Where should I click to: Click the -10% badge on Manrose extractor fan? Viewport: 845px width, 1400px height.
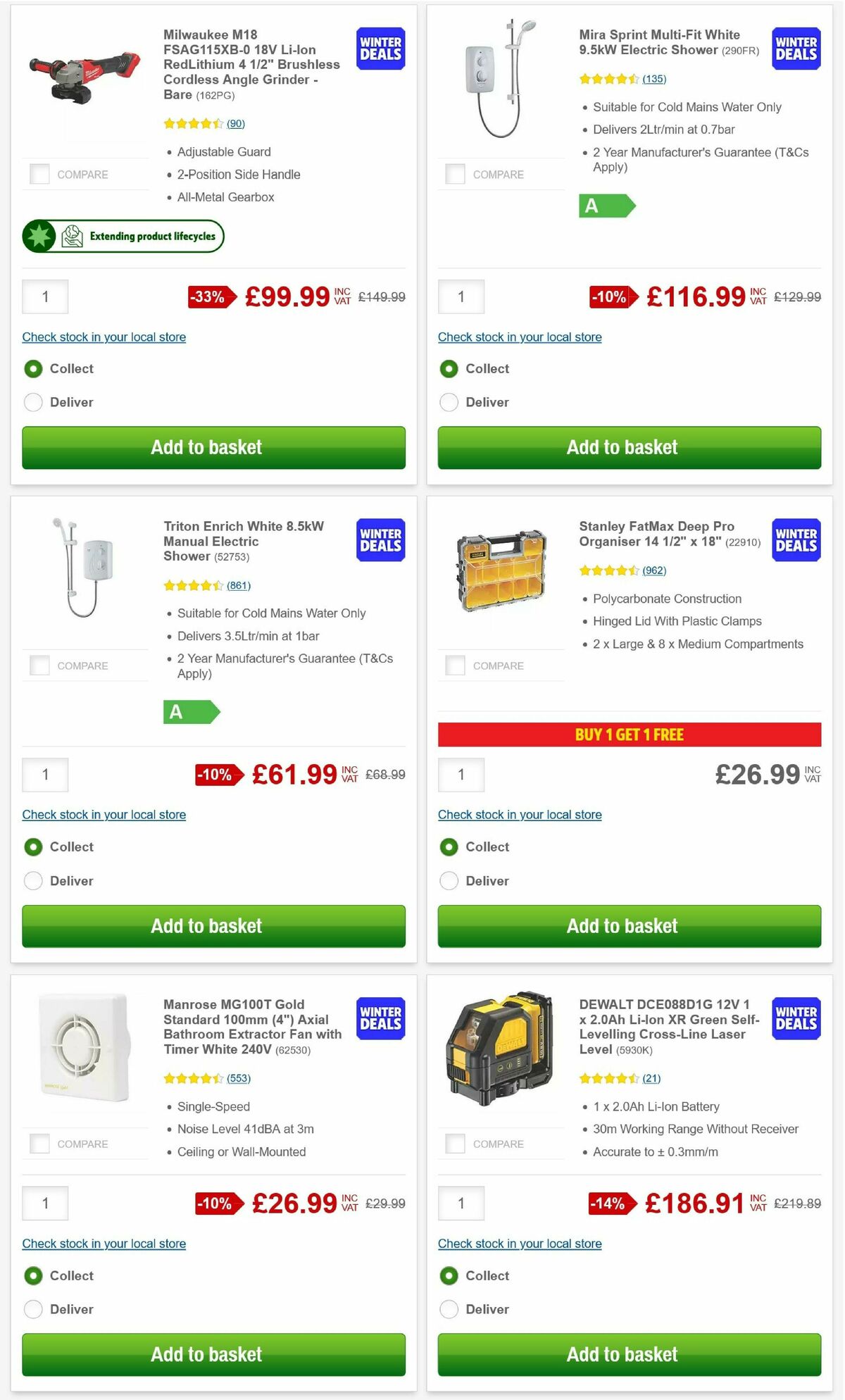click(220, 1204)
